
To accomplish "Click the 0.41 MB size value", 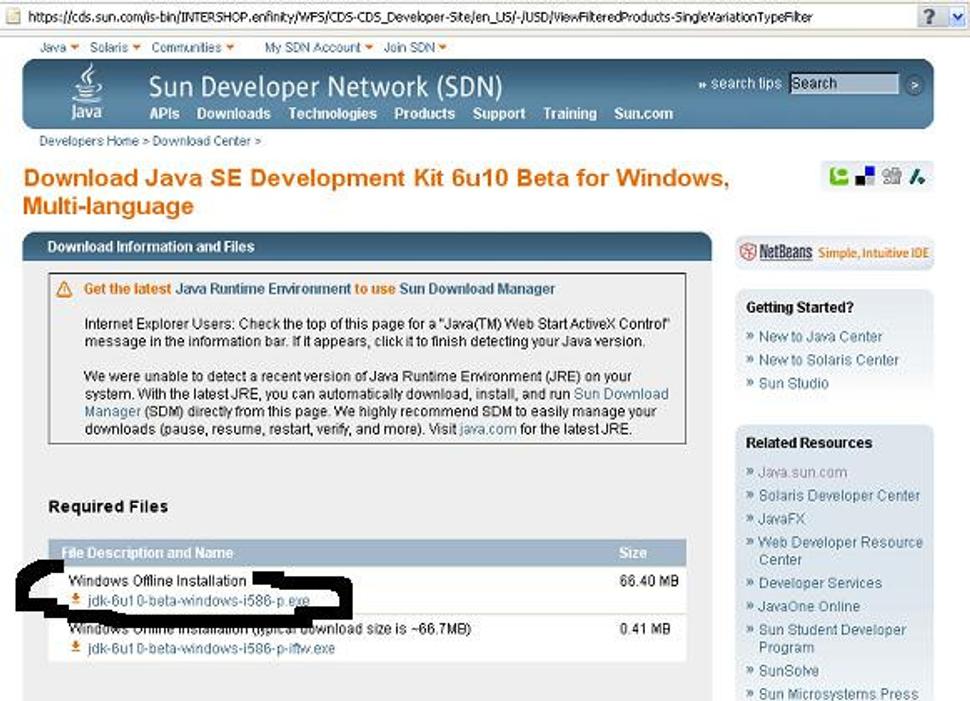I will (645, 629).
